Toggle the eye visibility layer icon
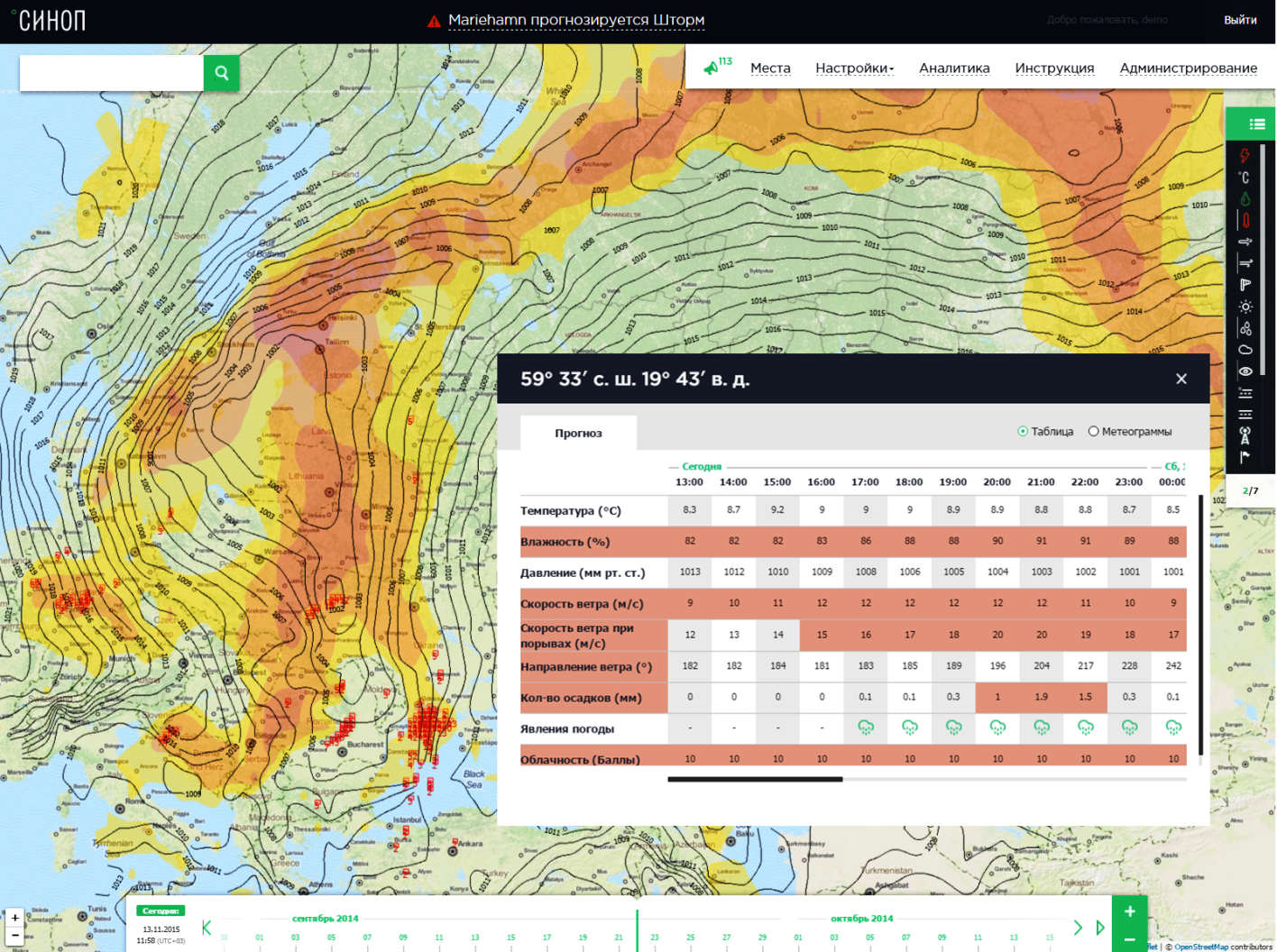Image resolution: width=1277 pixels, height=952 pixels. coord(1245,371)
